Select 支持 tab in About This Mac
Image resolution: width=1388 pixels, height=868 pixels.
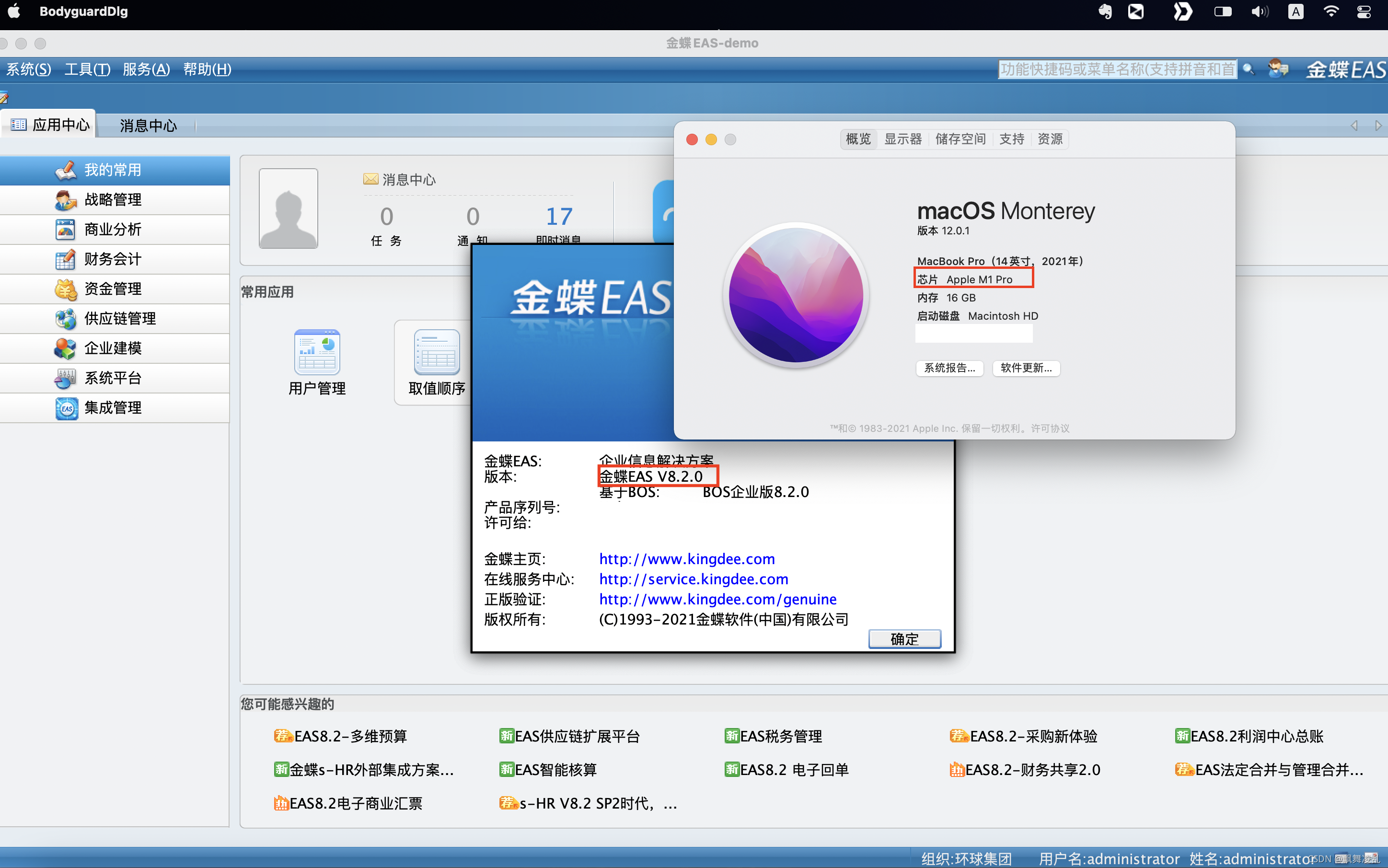tap(1011, 139)
